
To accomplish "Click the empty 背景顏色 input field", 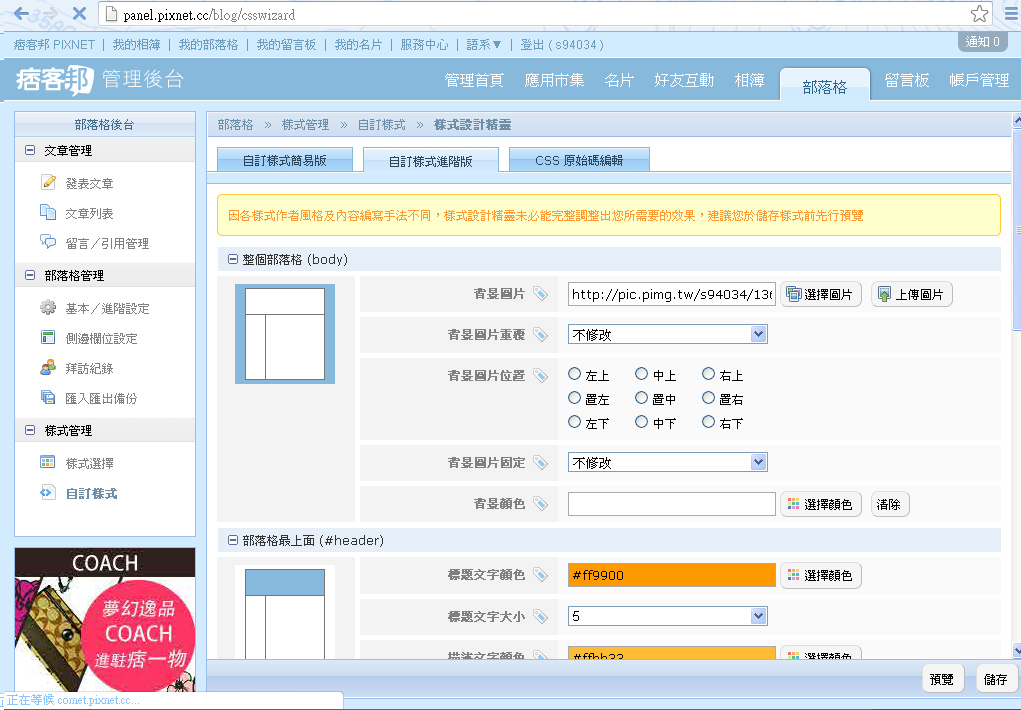I will 671,504.
